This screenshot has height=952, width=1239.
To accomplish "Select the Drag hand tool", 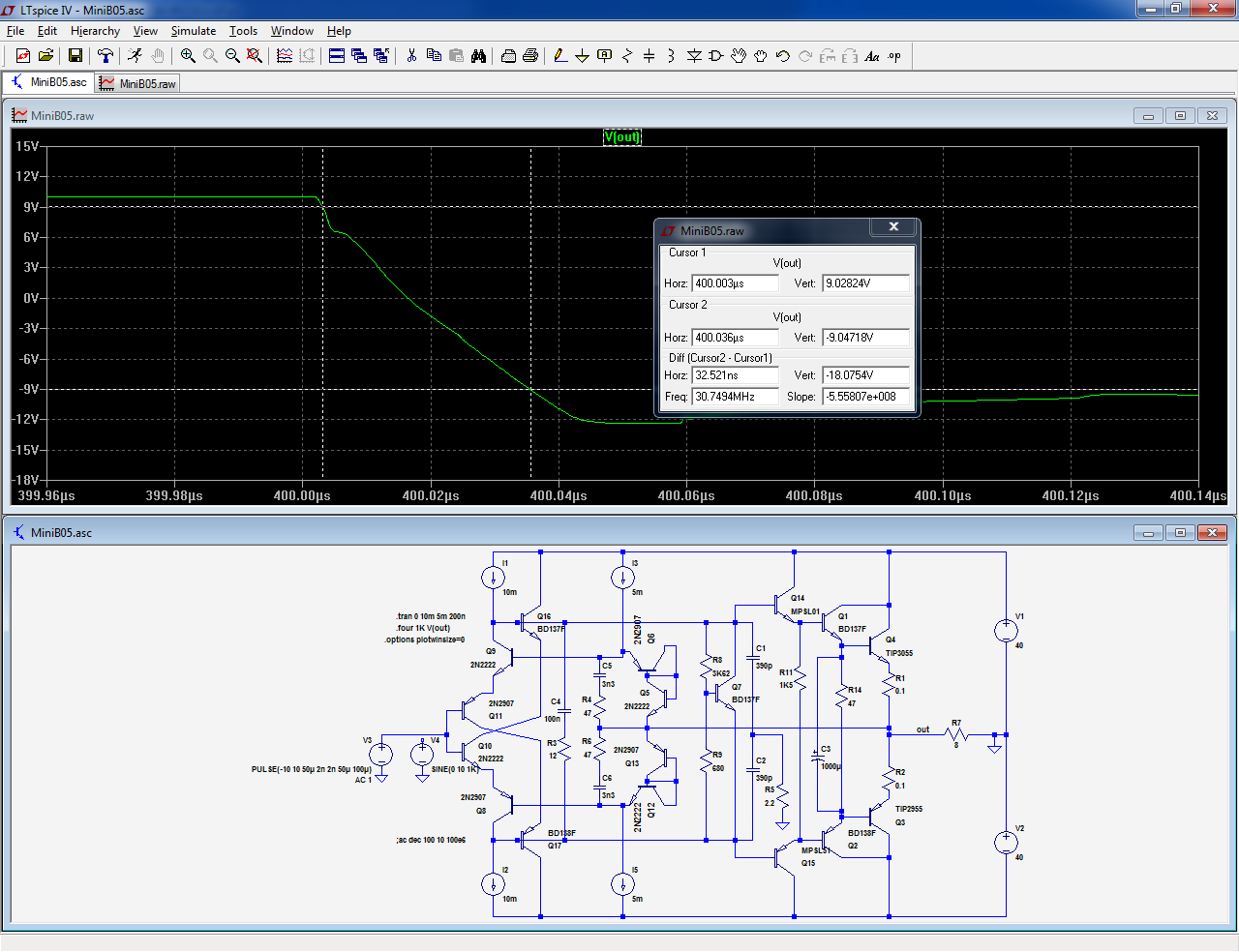I will tap(761, 56).
